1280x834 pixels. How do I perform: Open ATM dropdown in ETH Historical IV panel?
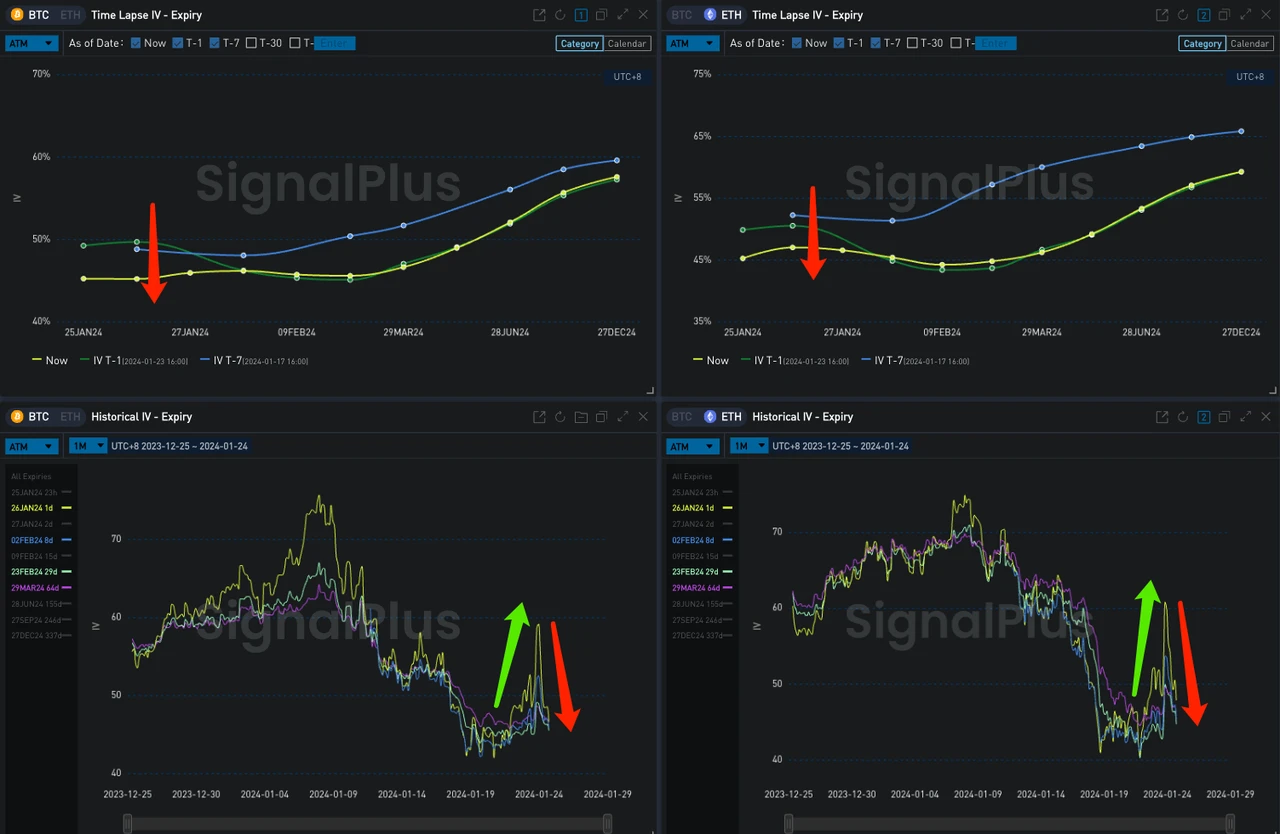tap(692, 446)
